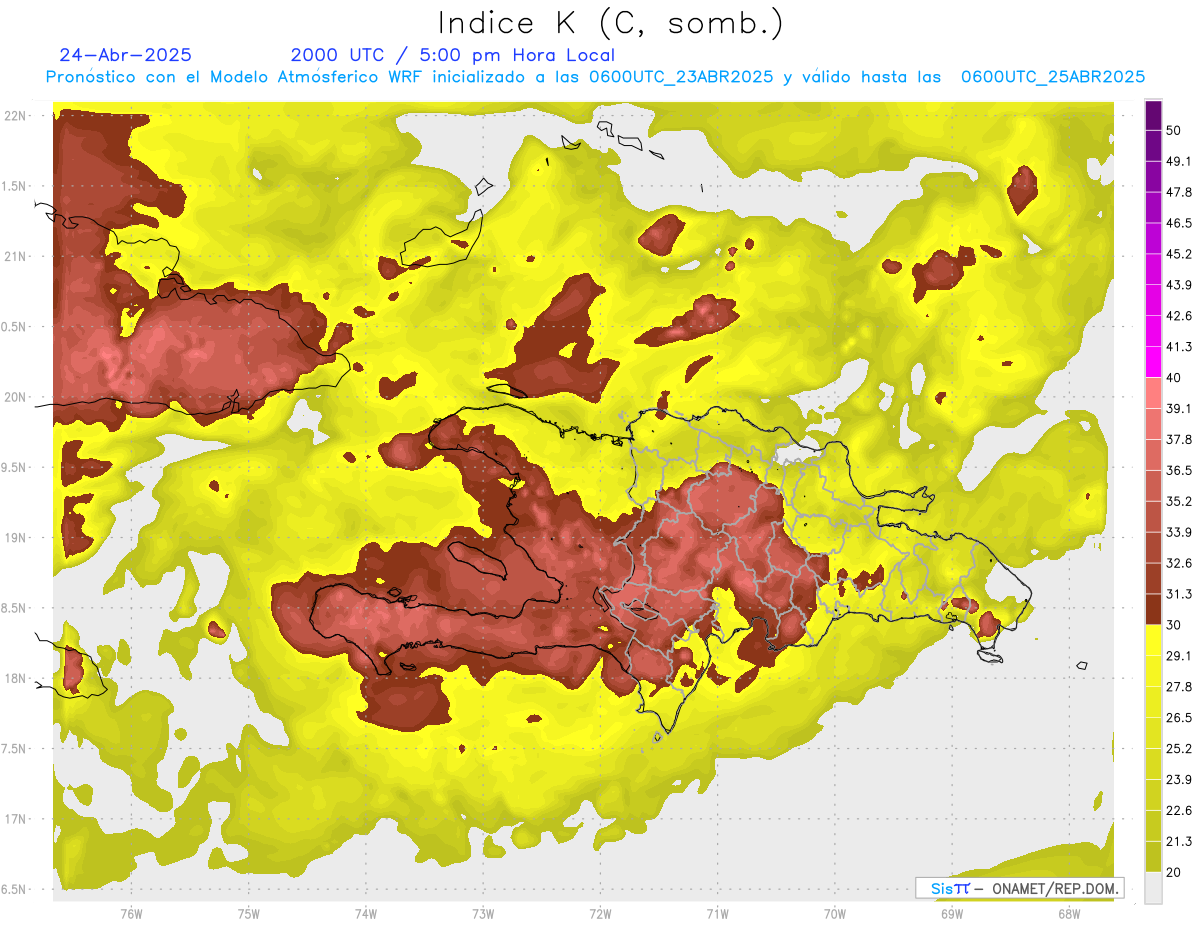
Task: Click the bright yellow swatch between 29.1 and 30
Action: [1153, 640]
